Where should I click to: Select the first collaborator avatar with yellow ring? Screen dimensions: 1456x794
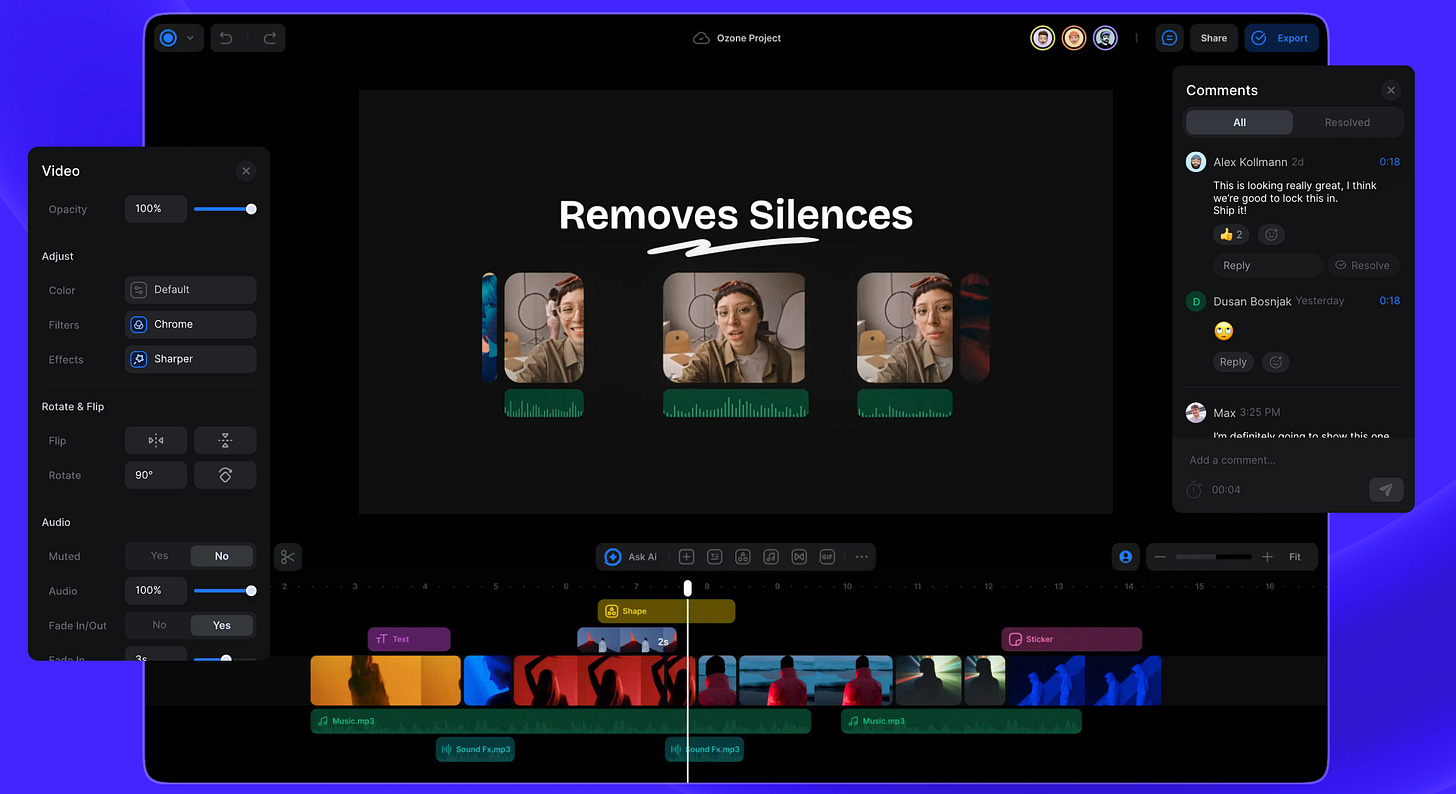pyautogui.click(x=1042, y=38)
